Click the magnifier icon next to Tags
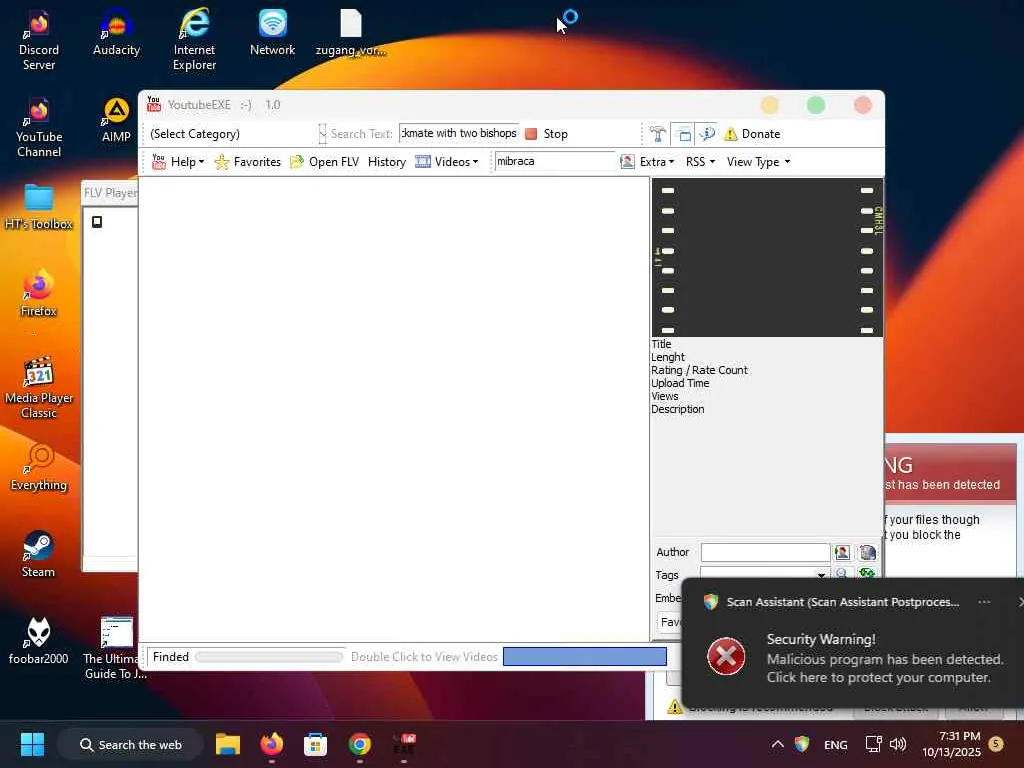This screenshot has height=768, width=1024. tap(842, 573)
